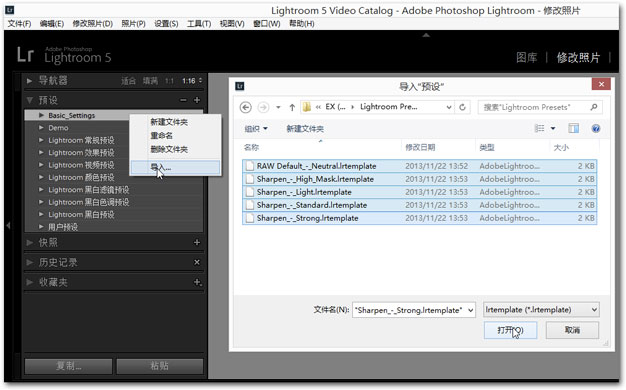The height and width of the screenshot is (390, 626).
Task: Expand the Basic_Settings preset folder
Action: coord(42,115)
